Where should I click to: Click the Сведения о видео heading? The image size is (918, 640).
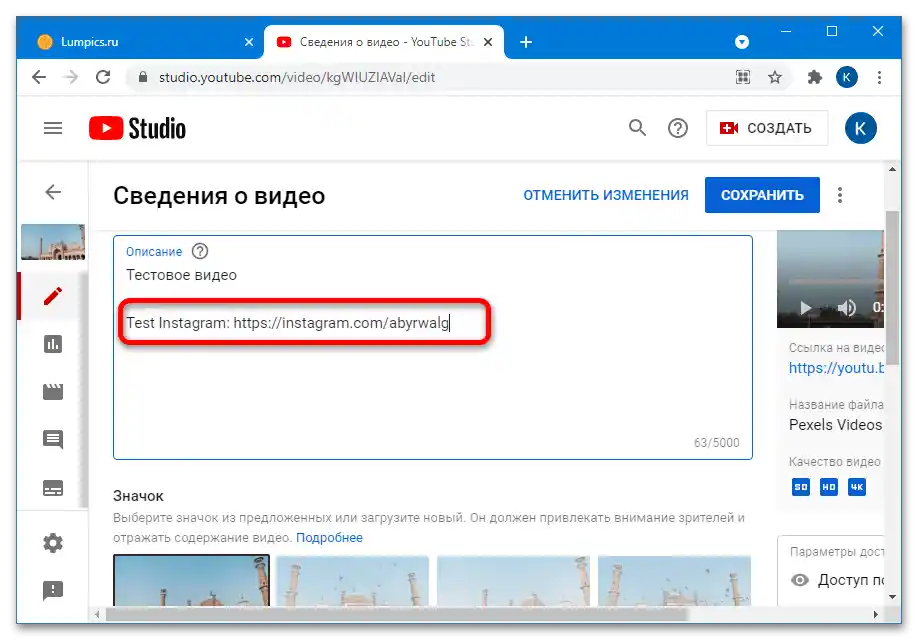pos(219,196)
